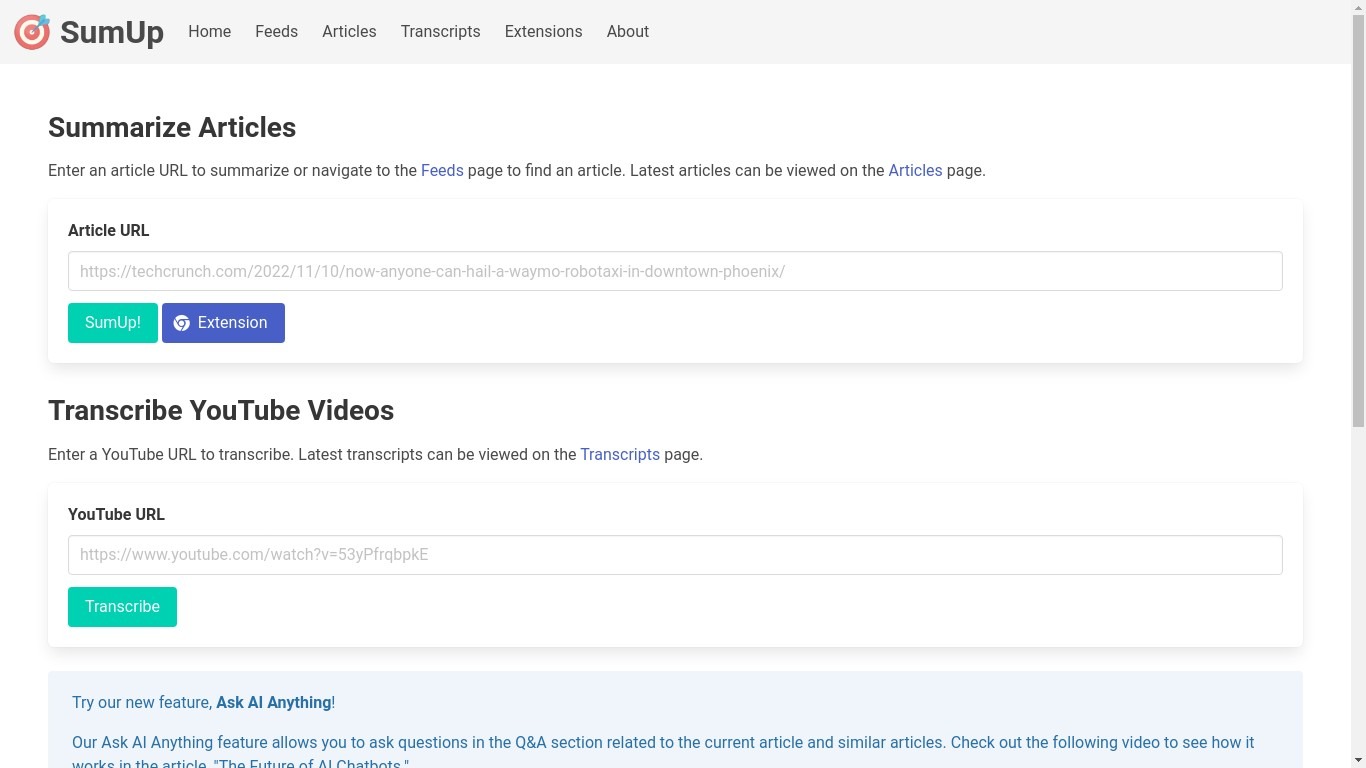Image resolution: width=1366 pixels, height=768 pixels.
Task: Follow the inline Articles link in description
Action: (915, 171)
